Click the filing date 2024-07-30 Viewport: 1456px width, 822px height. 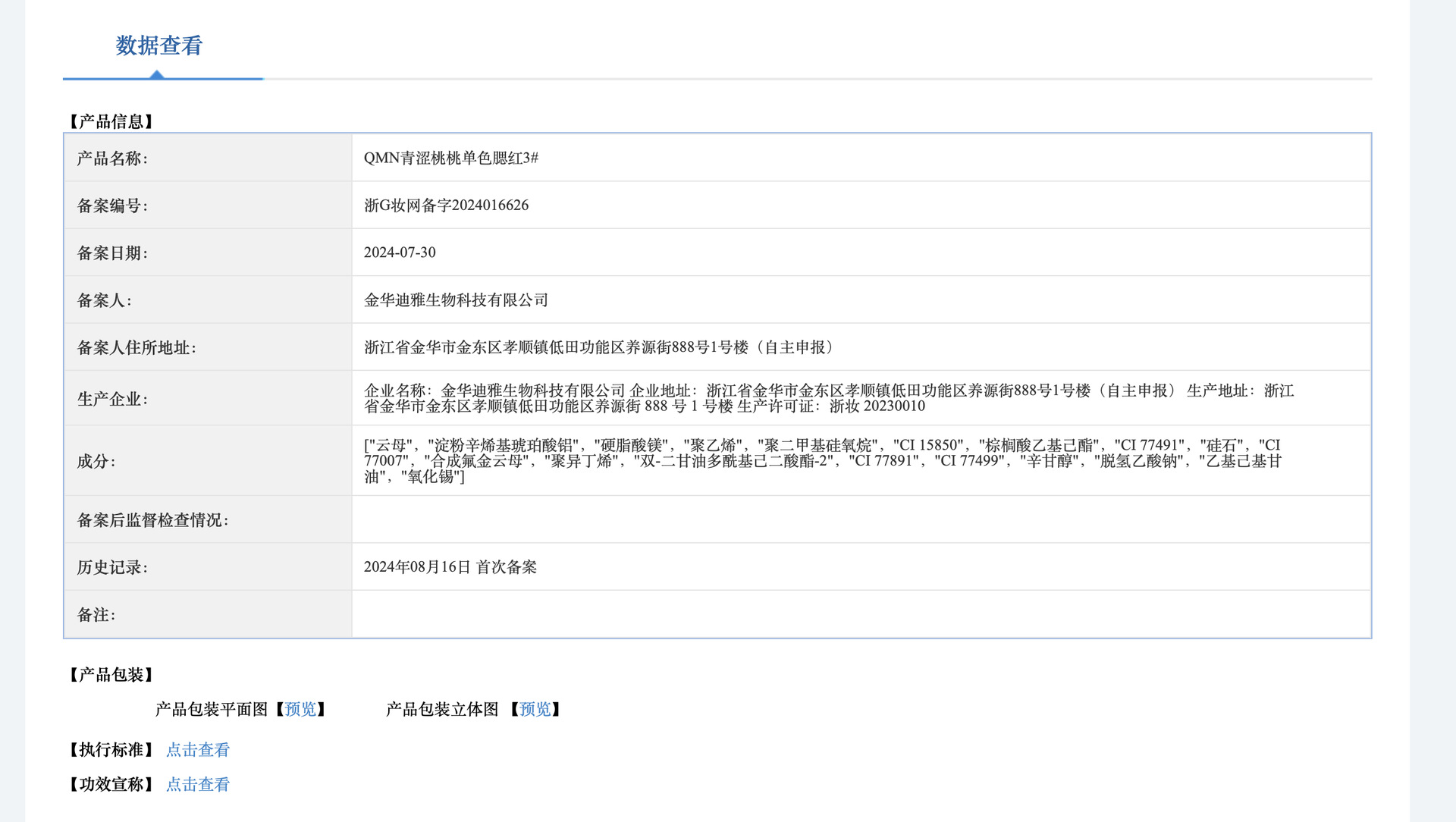click(x=400, y=253)
